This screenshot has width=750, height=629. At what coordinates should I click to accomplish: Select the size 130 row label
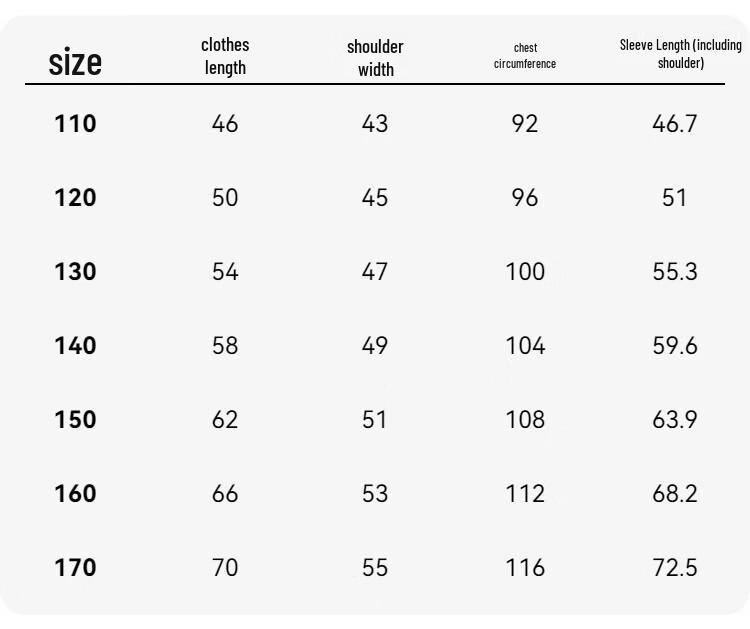pyautogui.click(x=76, y=272)
